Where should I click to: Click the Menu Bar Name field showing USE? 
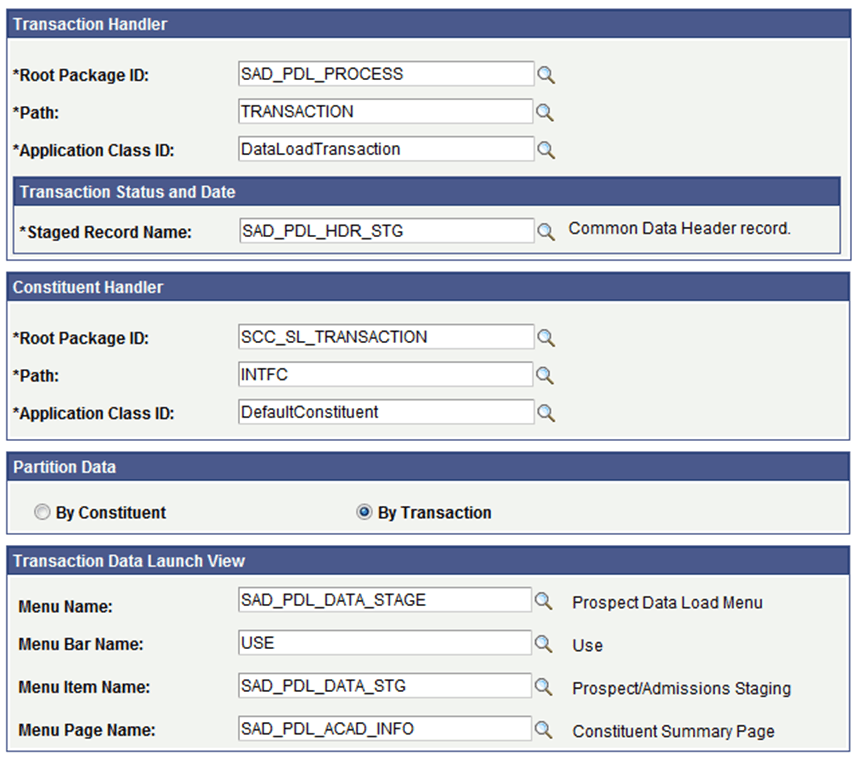click(383, 644)
